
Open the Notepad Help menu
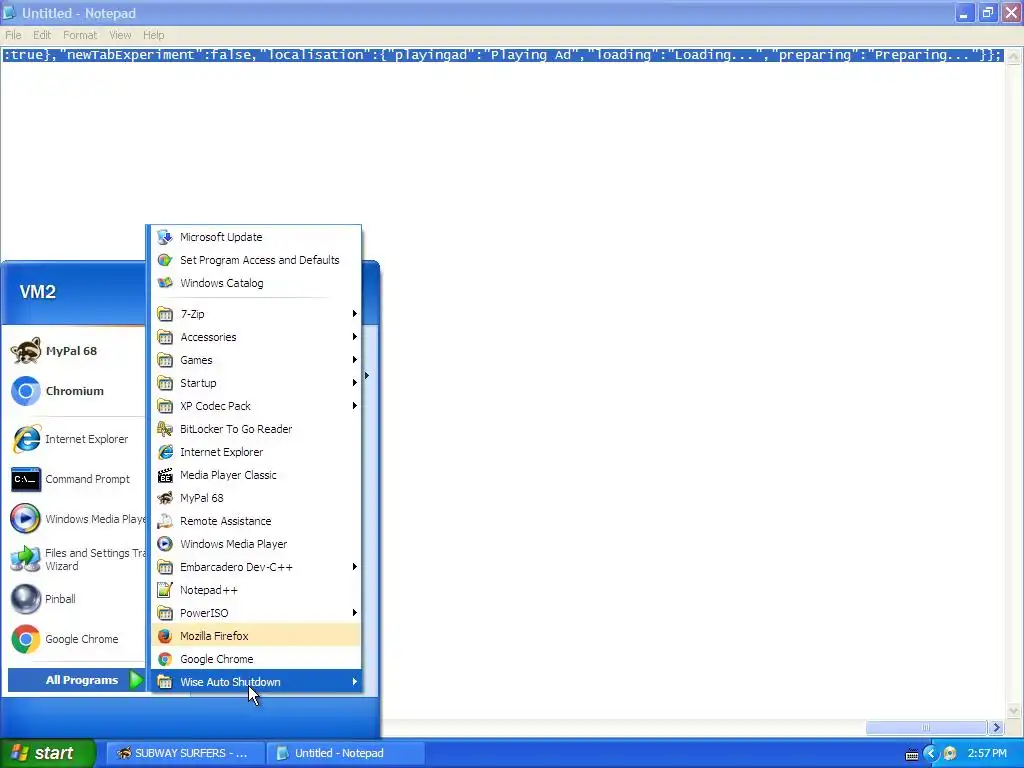[153, 35]
